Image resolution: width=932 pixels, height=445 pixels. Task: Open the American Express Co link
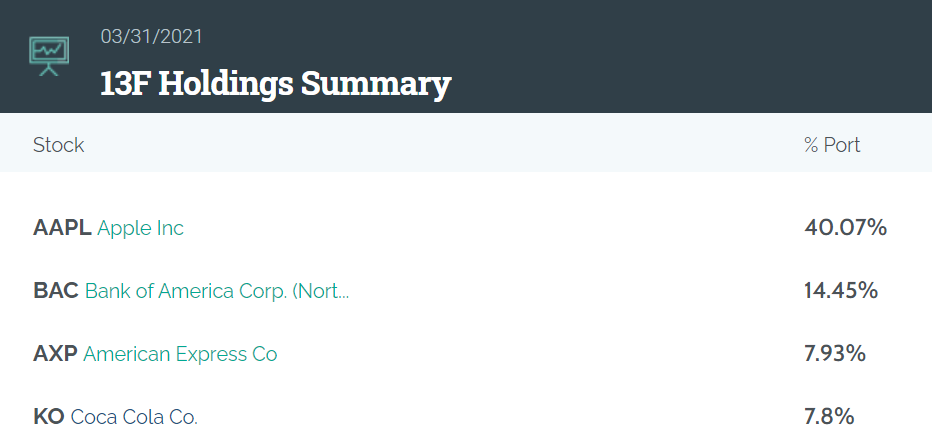(180, 355)
